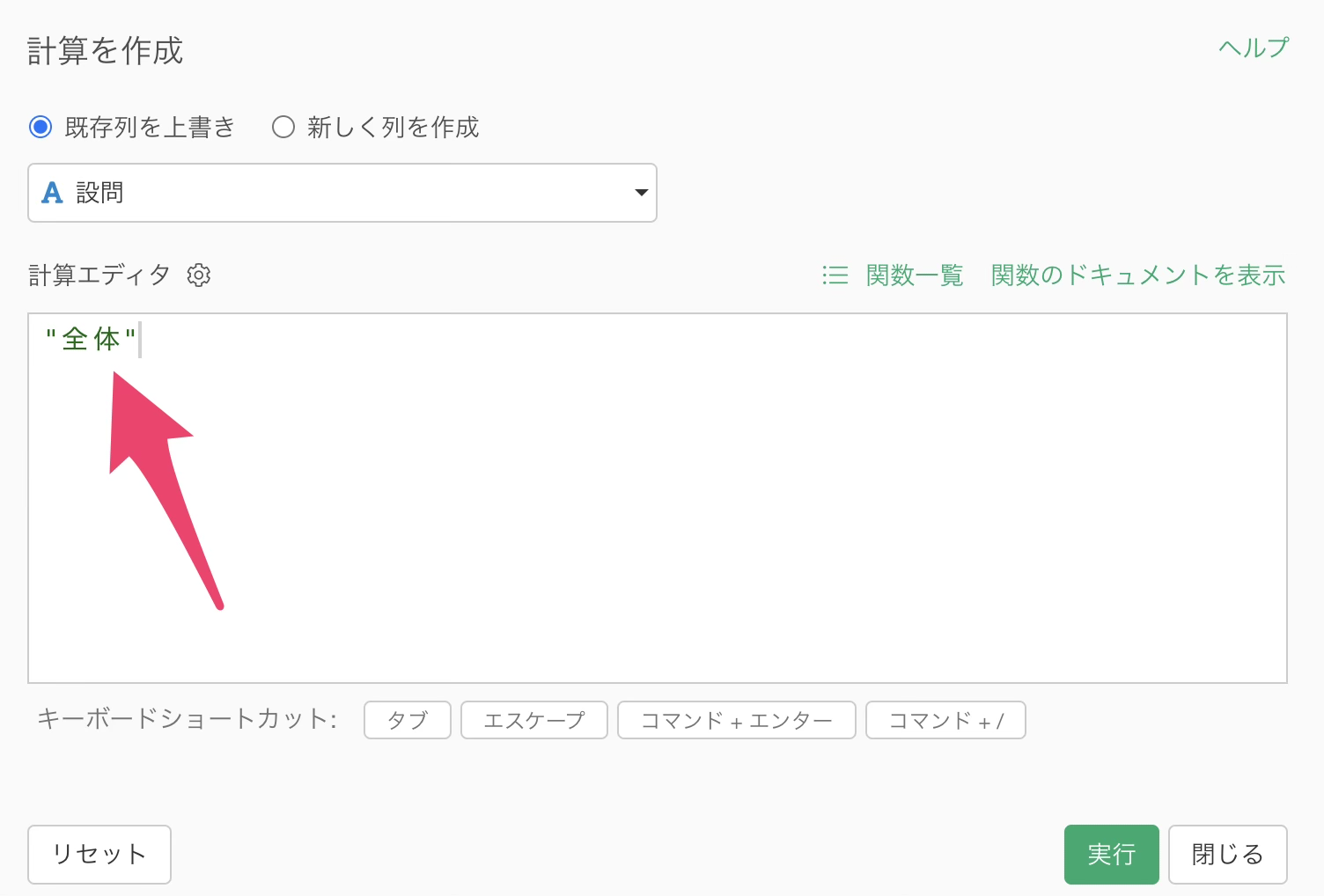Open the 関数一覧 function list
This screenshot has width=1324, height=896.
914,275
